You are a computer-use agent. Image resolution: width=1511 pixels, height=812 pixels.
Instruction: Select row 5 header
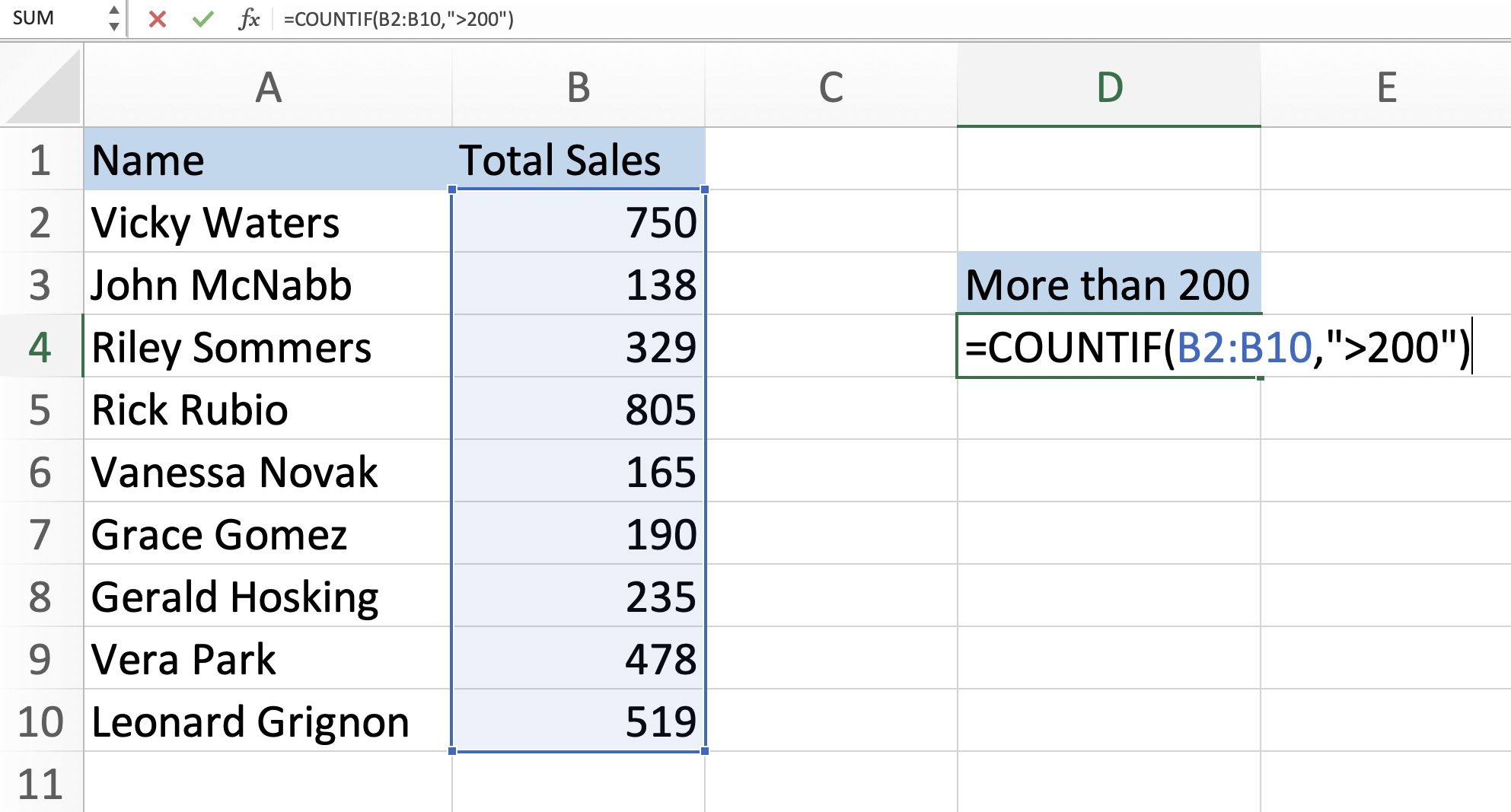(41, 409)
